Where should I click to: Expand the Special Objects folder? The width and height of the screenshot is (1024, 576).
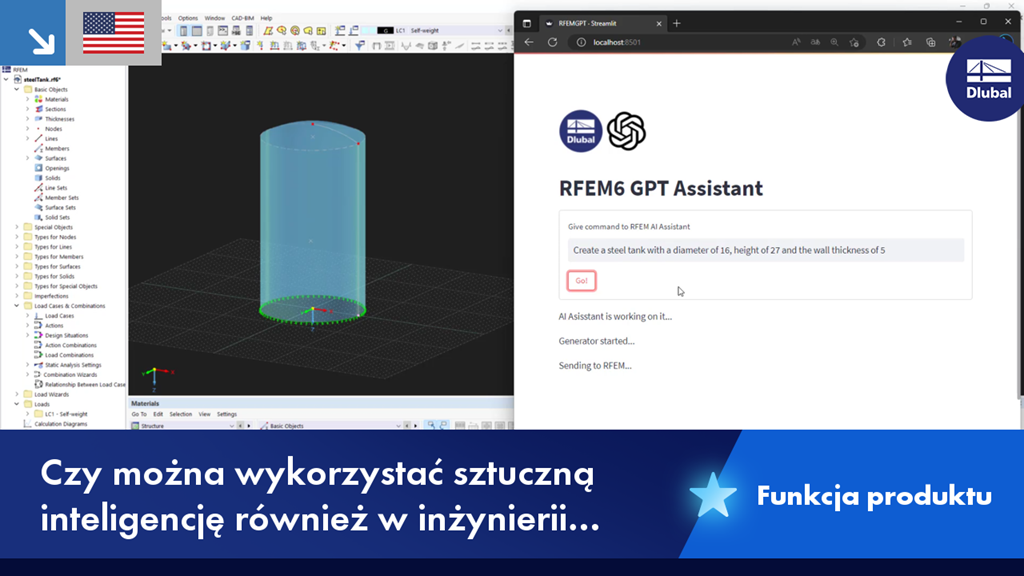pos(17,227)
